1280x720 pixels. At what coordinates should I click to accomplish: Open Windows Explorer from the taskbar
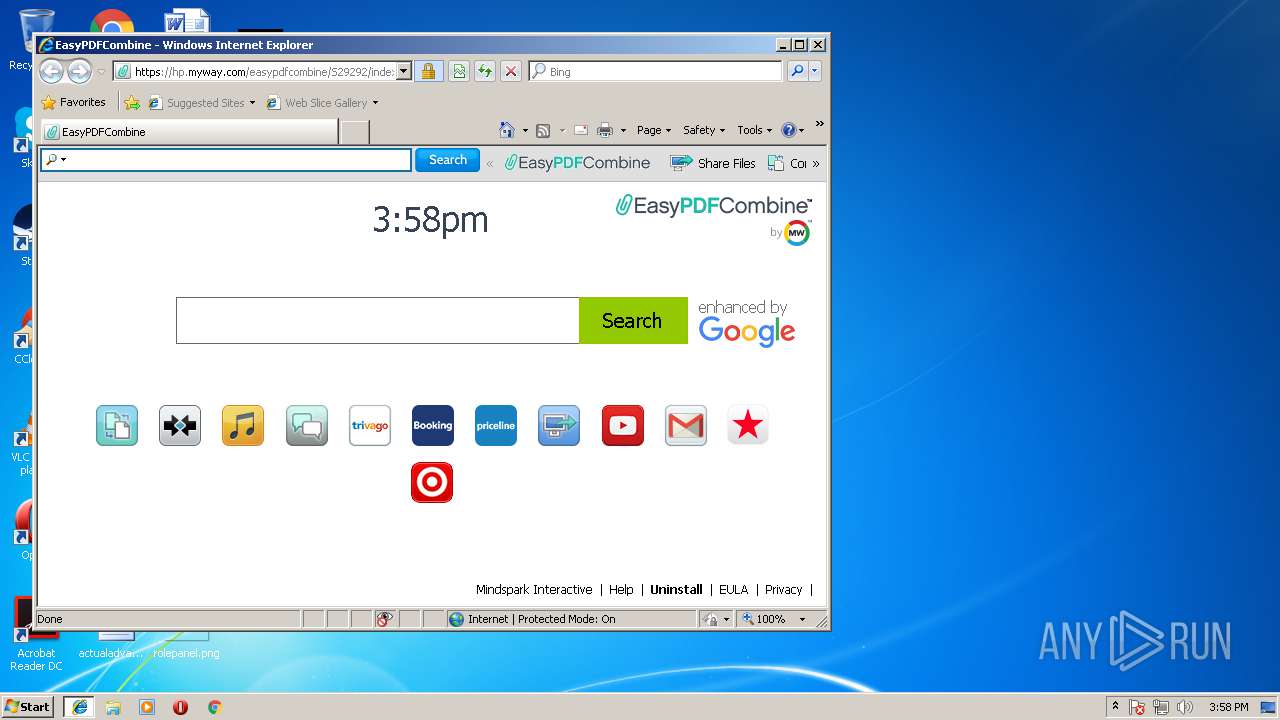pyautogui.click(x=113, y=707)
